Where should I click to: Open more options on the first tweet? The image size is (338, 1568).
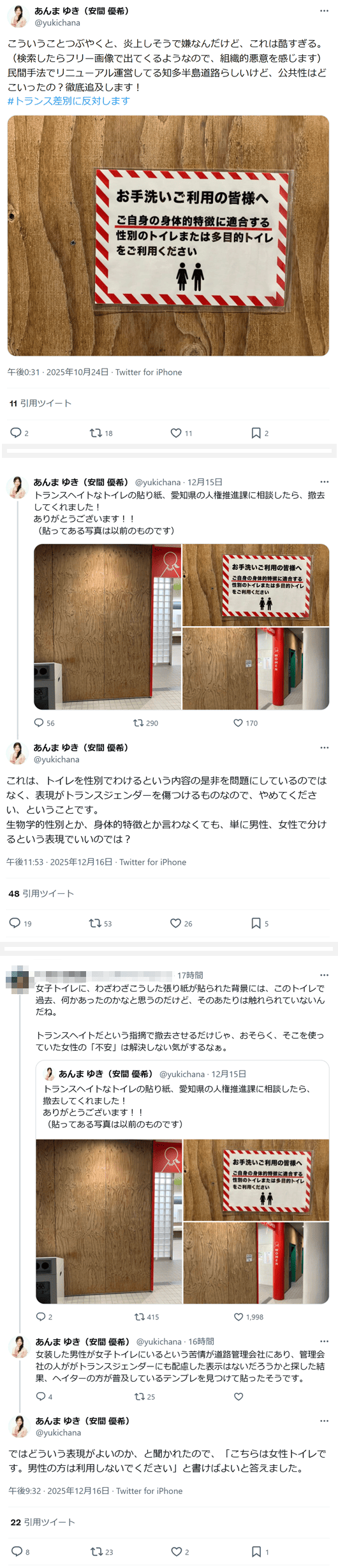tap(325, 11)
